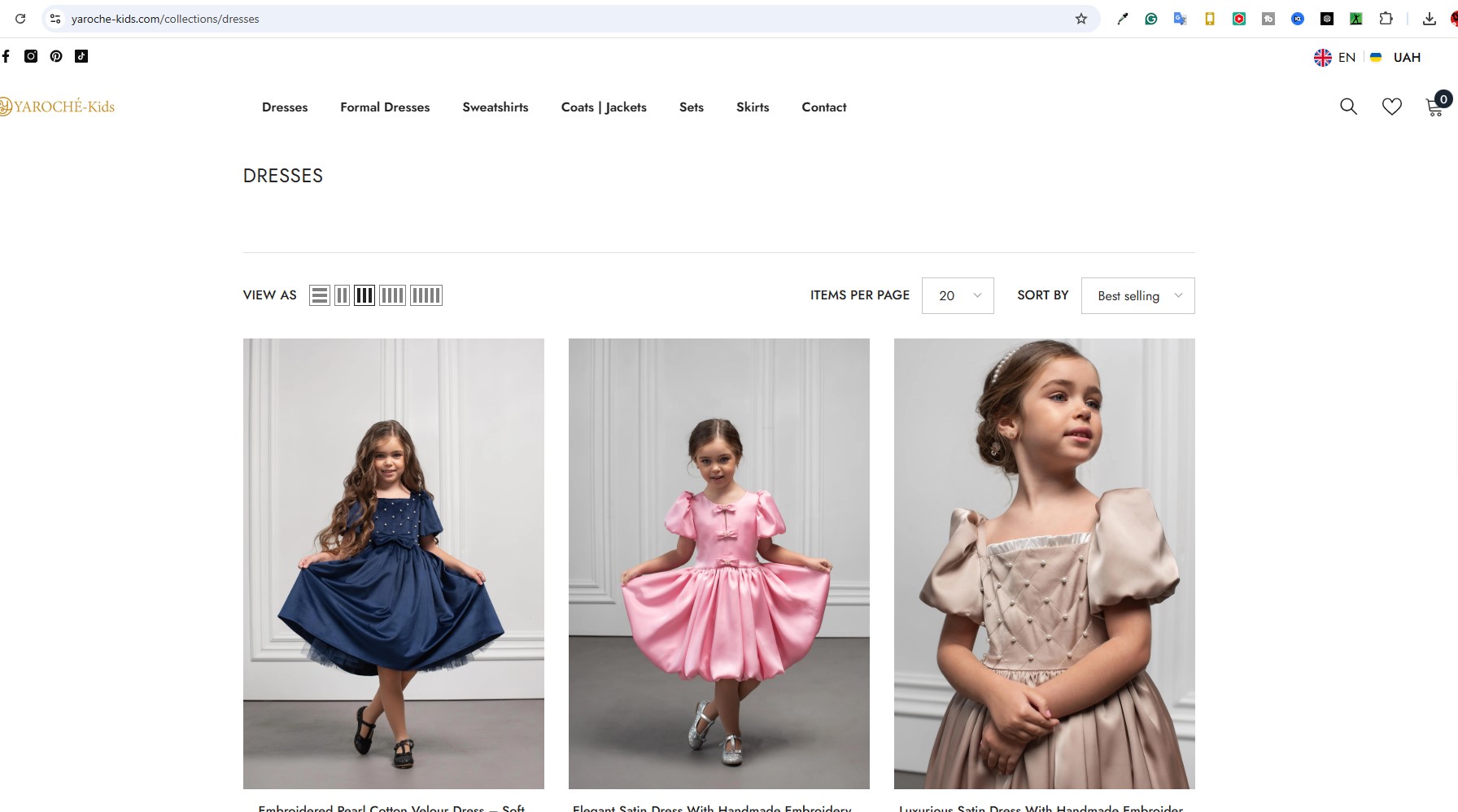1458x812 pixels.
Task: Open the items per page dropdown
Action: coord(958,295)
